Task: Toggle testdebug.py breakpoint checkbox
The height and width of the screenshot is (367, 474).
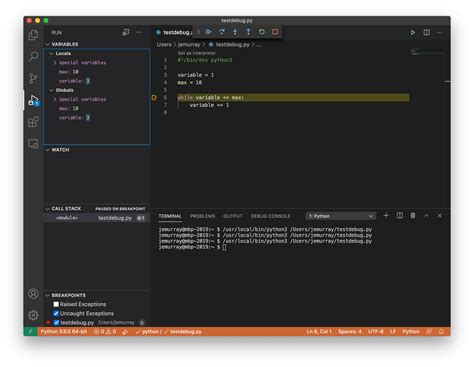Action: [56, 322]
